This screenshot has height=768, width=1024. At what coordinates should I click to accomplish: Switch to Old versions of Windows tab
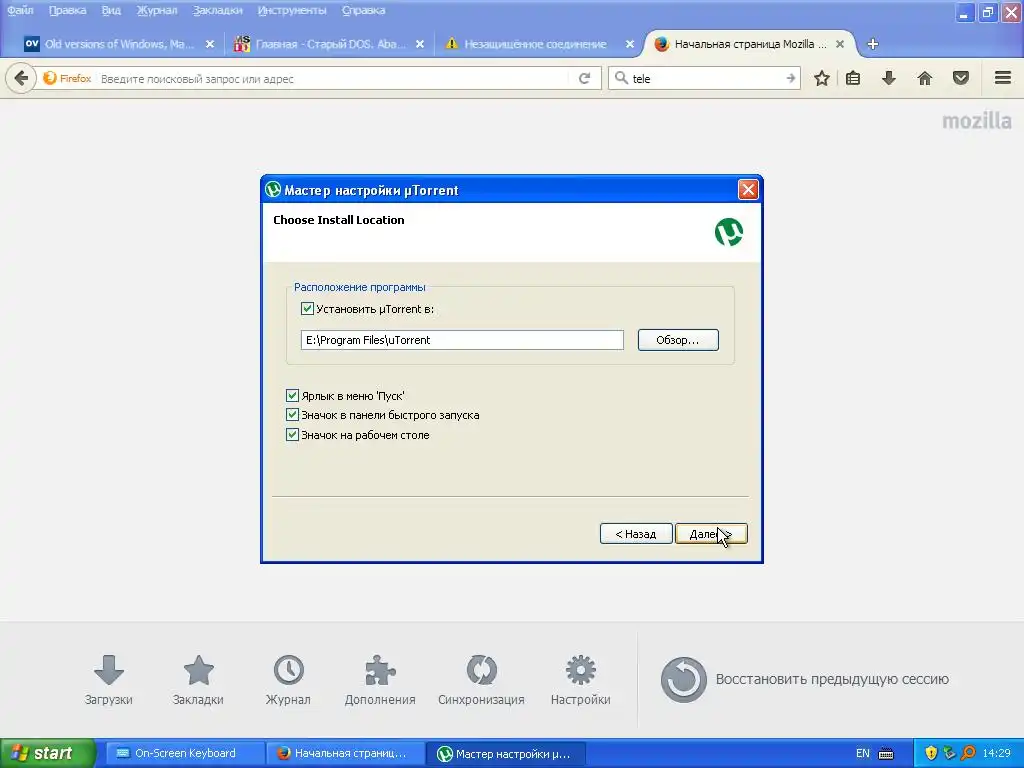[x=118, y=44]
